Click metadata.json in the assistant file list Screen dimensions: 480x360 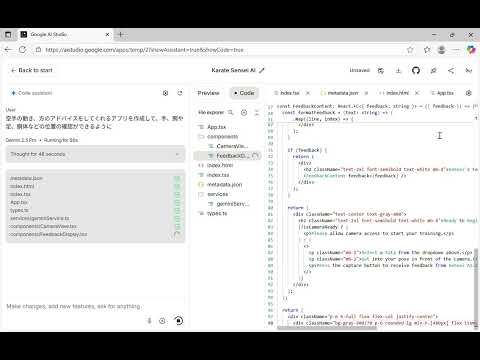coord(26,178)
